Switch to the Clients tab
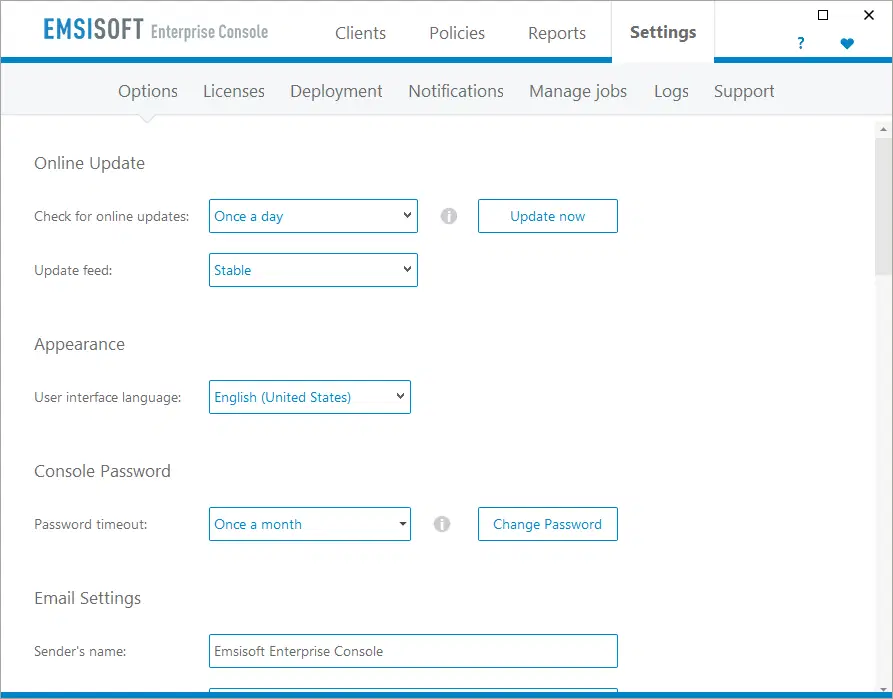 360,33
